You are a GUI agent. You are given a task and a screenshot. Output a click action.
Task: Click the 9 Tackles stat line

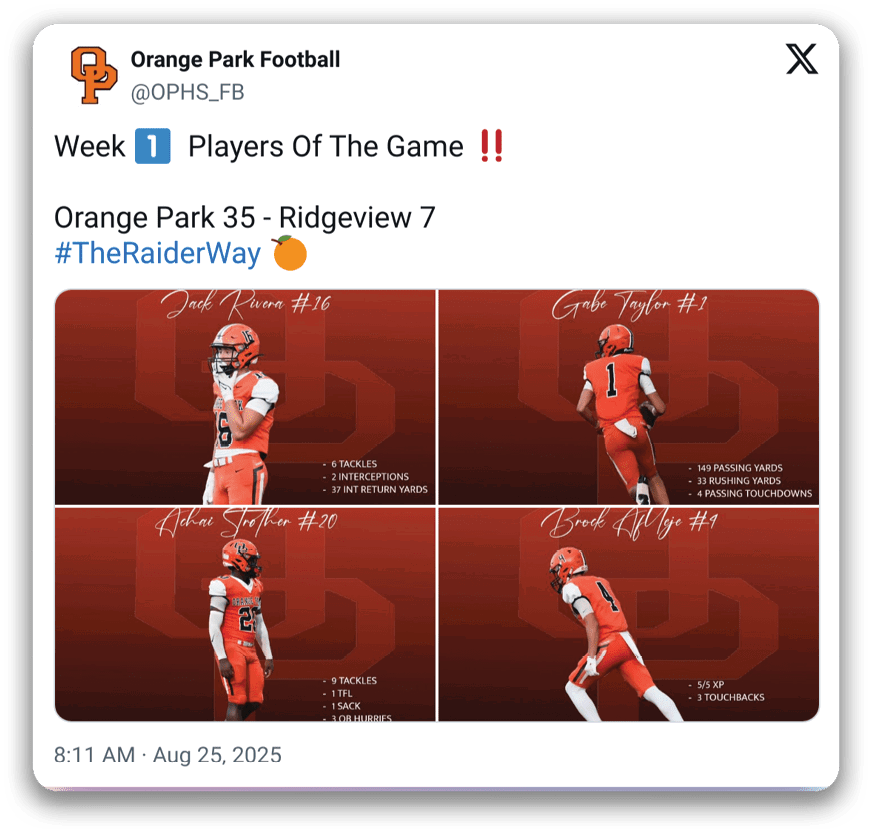coord(349,681)
